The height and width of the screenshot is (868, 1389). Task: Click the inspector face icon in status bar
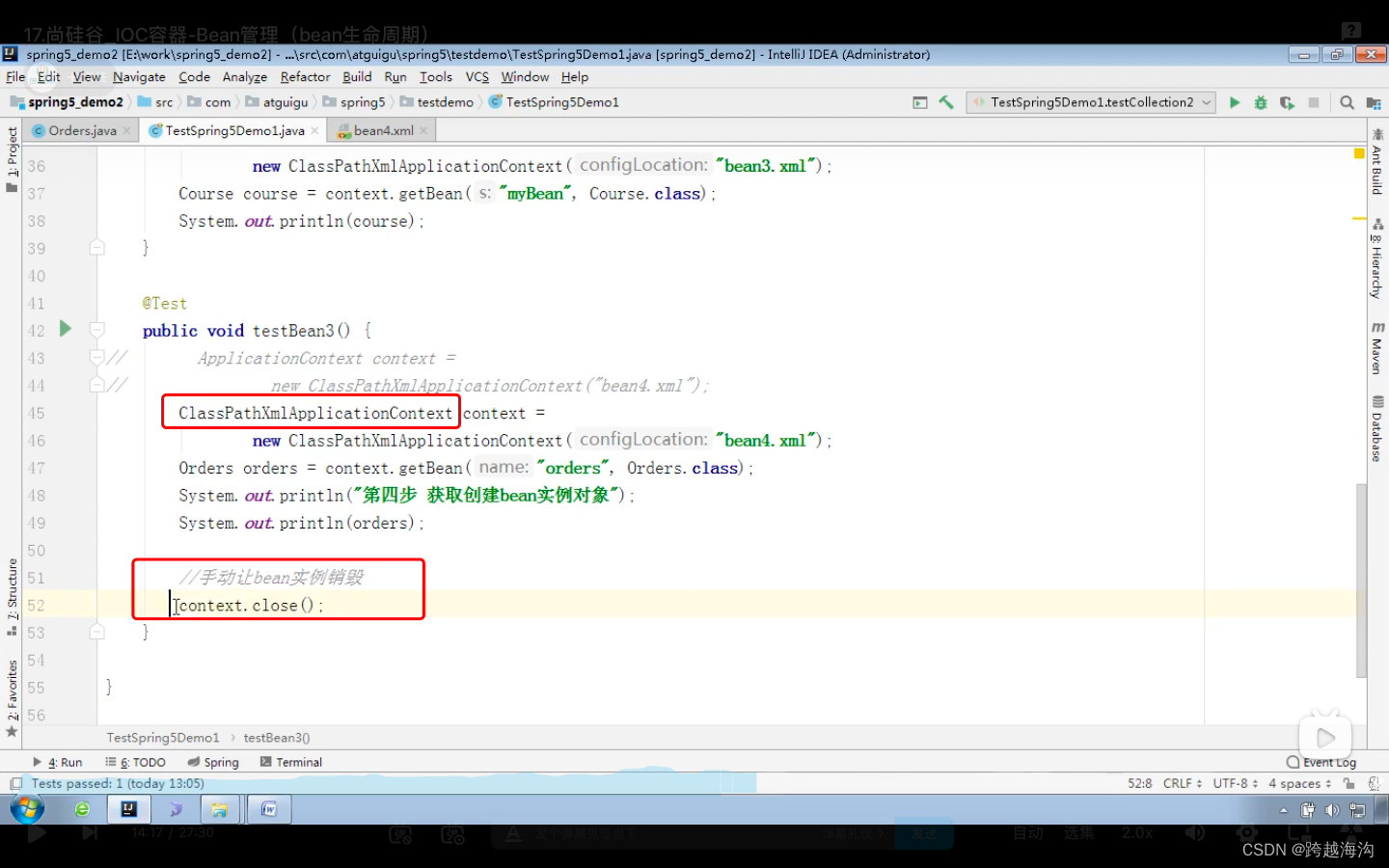pyautogui.click(x=1374, y=784)
